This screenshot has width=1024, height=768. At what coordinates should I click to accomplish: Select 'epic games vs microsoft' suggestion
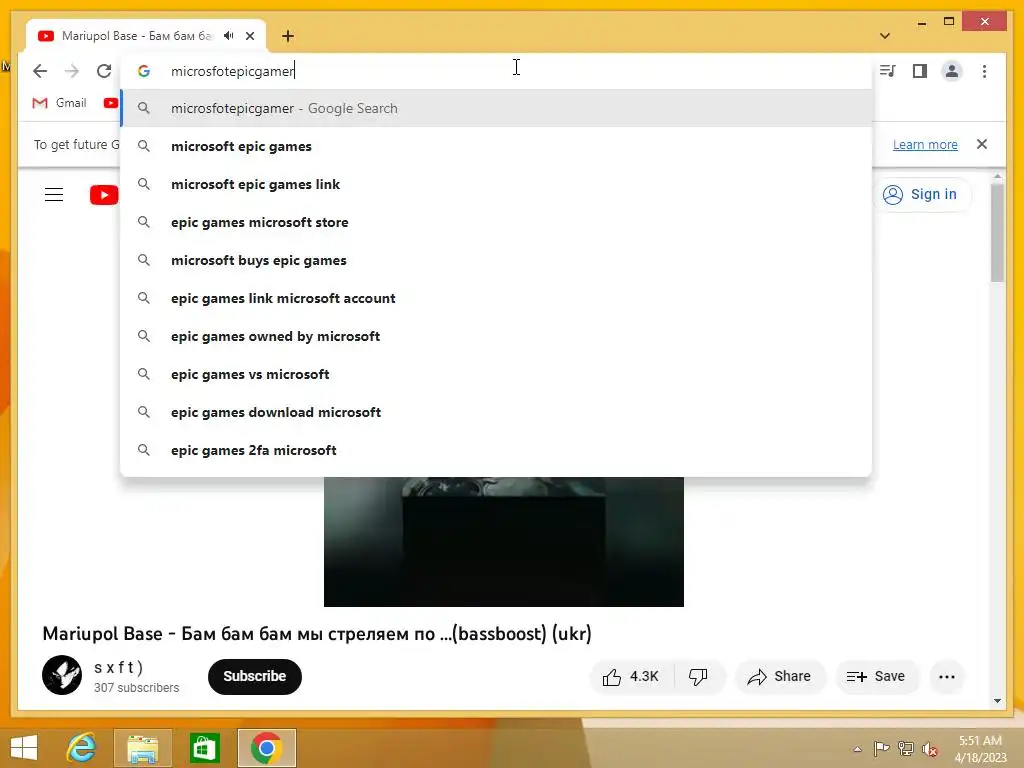click(496, 374)
